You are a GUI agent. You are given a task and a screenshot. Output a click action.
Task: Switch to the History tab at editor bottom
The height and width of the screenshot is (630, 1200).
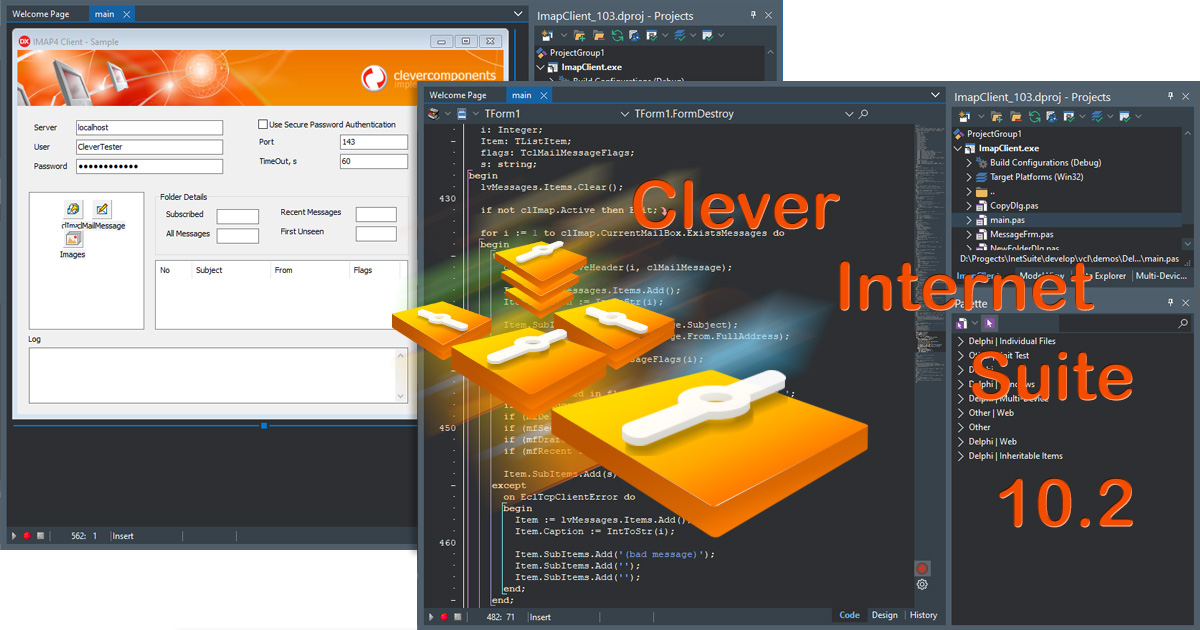point(922,615)
